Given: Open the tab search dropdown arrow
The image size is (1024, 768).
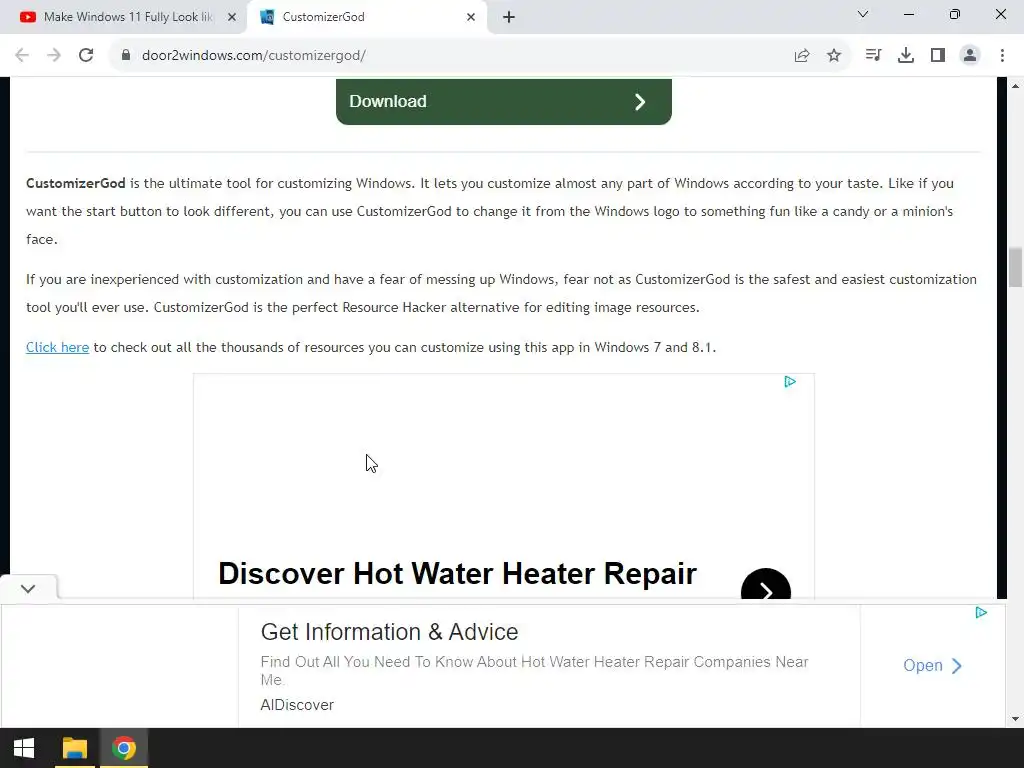Looking at the screenshot, I should (x=863, y=14).
